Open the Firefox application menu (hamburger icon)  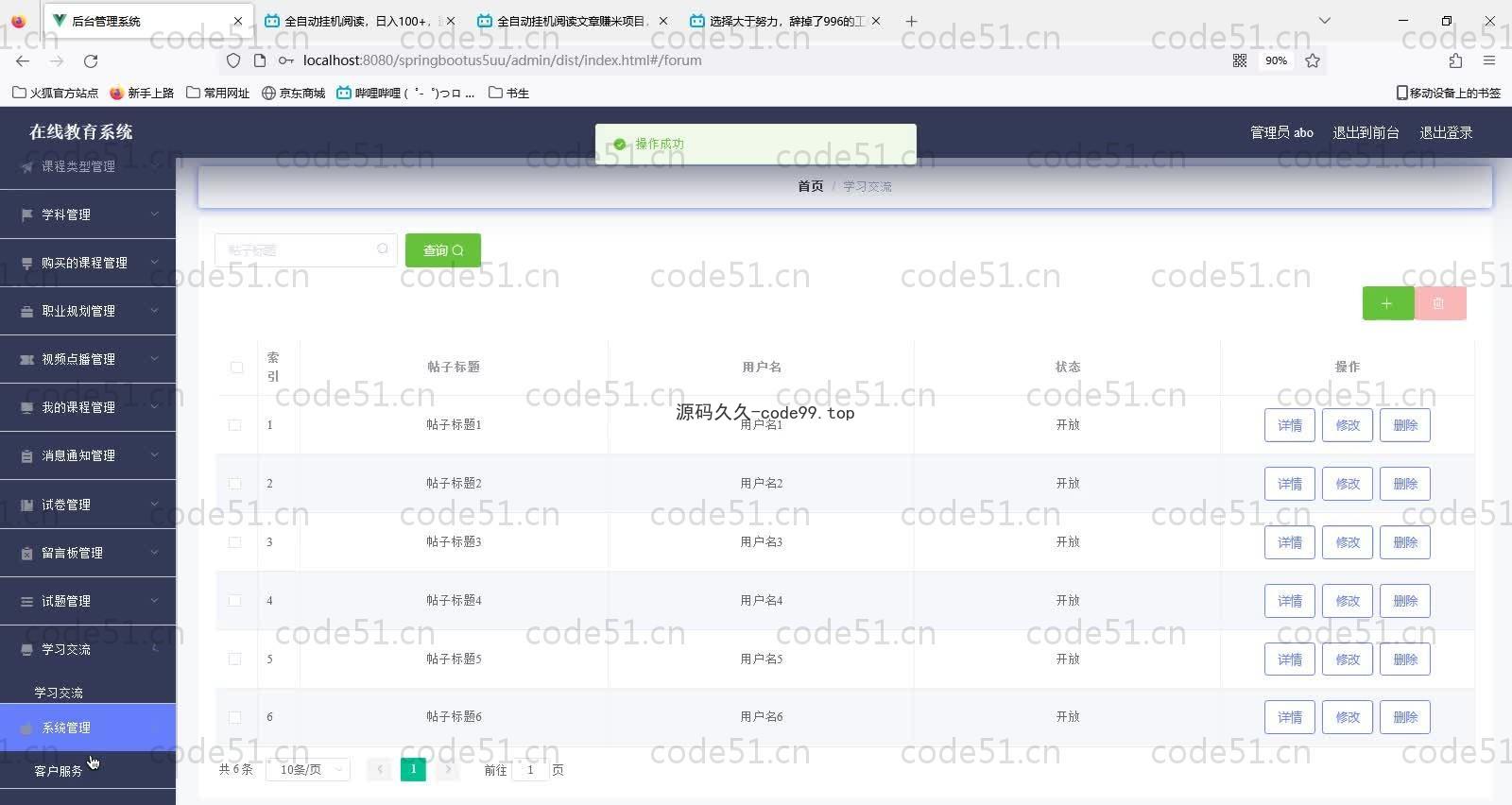[x=1489, y=60]
